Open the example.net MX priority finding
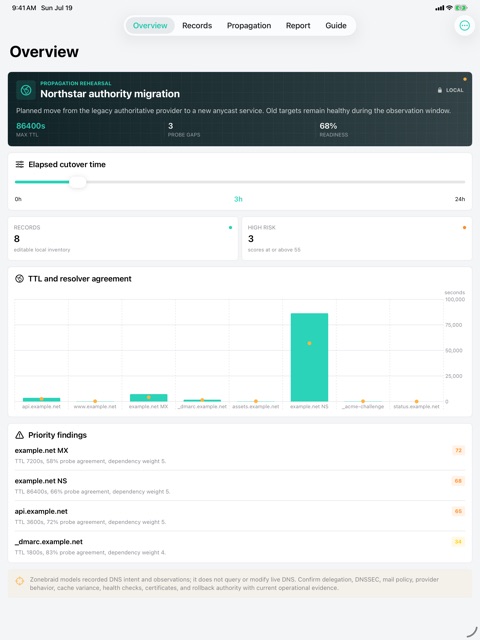Viewport: 480px width, 640px height. tap(240, 456)
